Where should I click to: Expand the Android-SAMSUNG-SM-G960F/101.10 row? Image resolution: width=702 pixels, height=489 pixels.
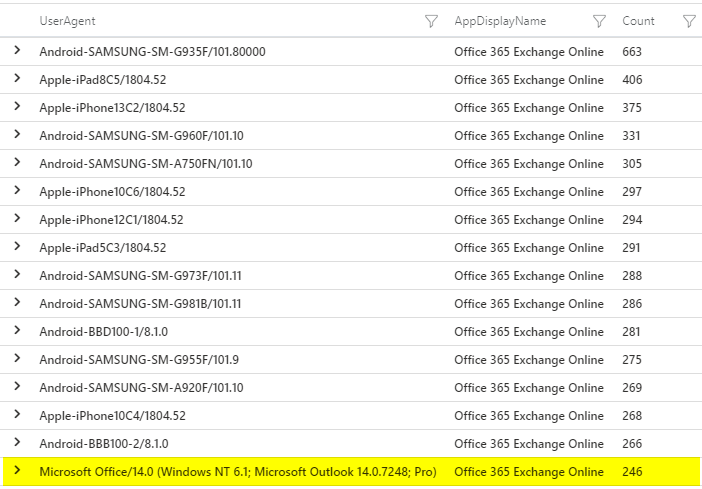[x=17, y=134]
